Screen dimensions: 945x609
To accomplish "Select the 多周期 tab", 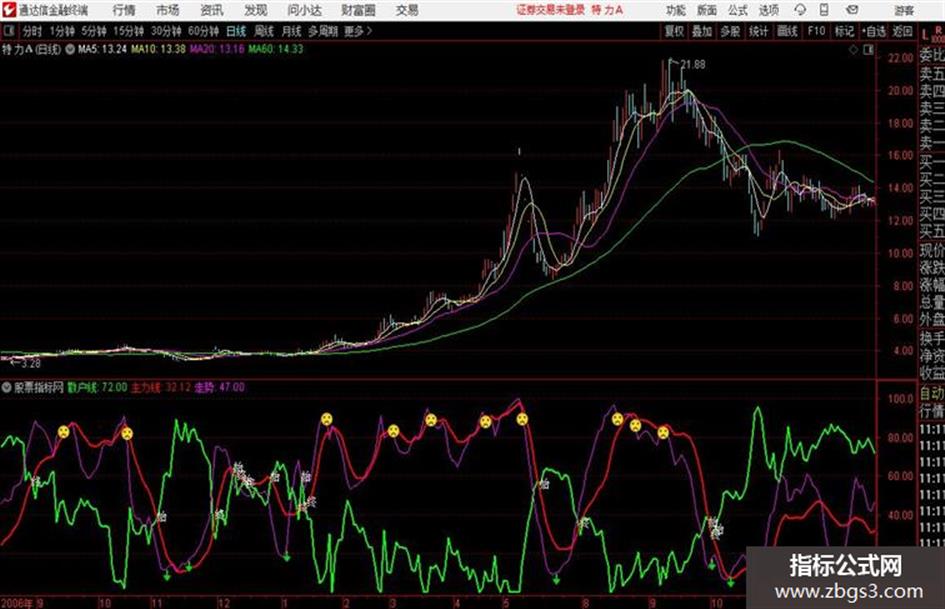I will coord(323,31).
